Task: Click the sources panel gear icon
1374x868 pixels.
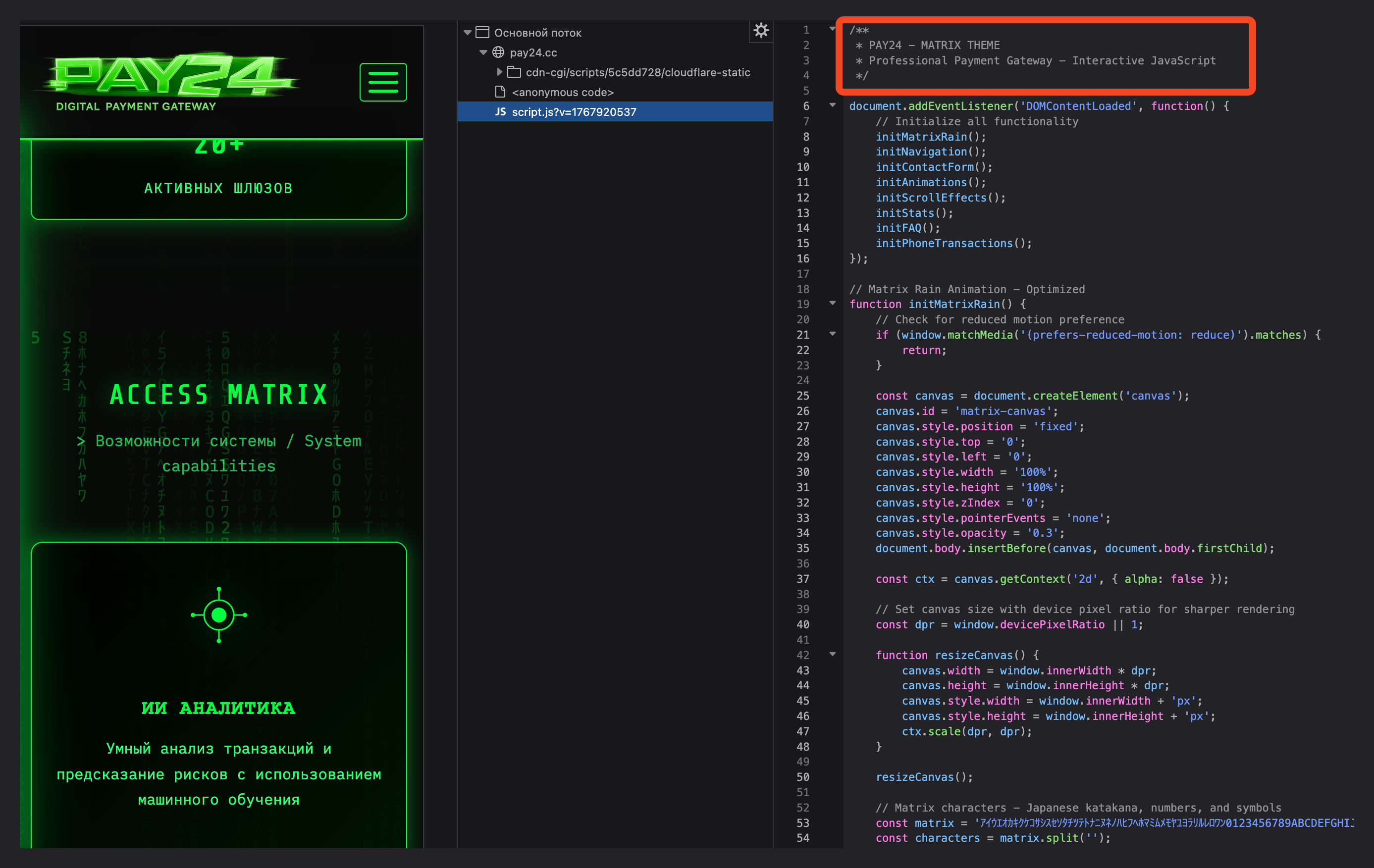Action: 761,31
